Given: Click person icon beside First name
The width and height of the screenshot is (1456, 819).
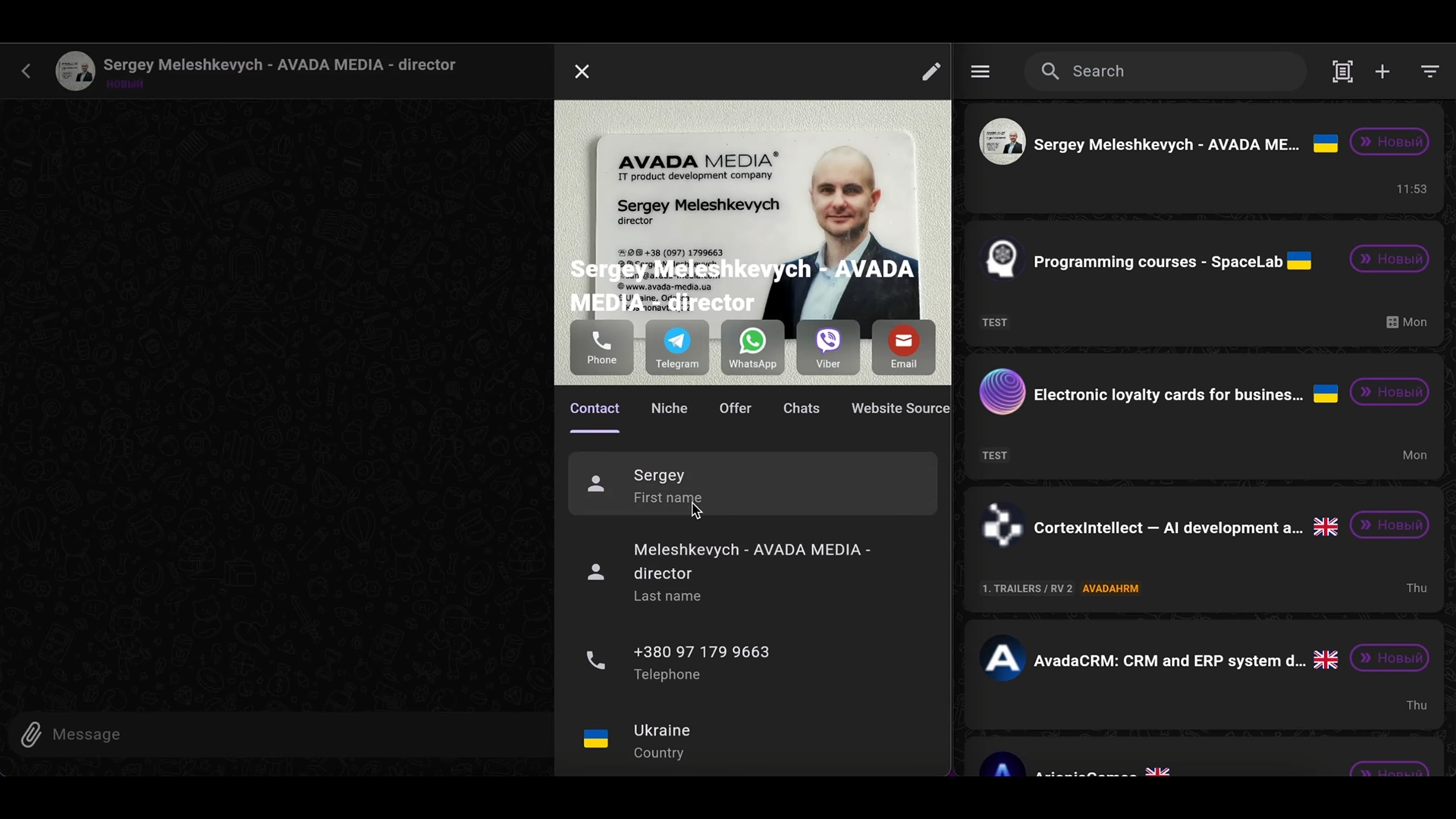Looking at the screenshot, I should coord(596,484).
